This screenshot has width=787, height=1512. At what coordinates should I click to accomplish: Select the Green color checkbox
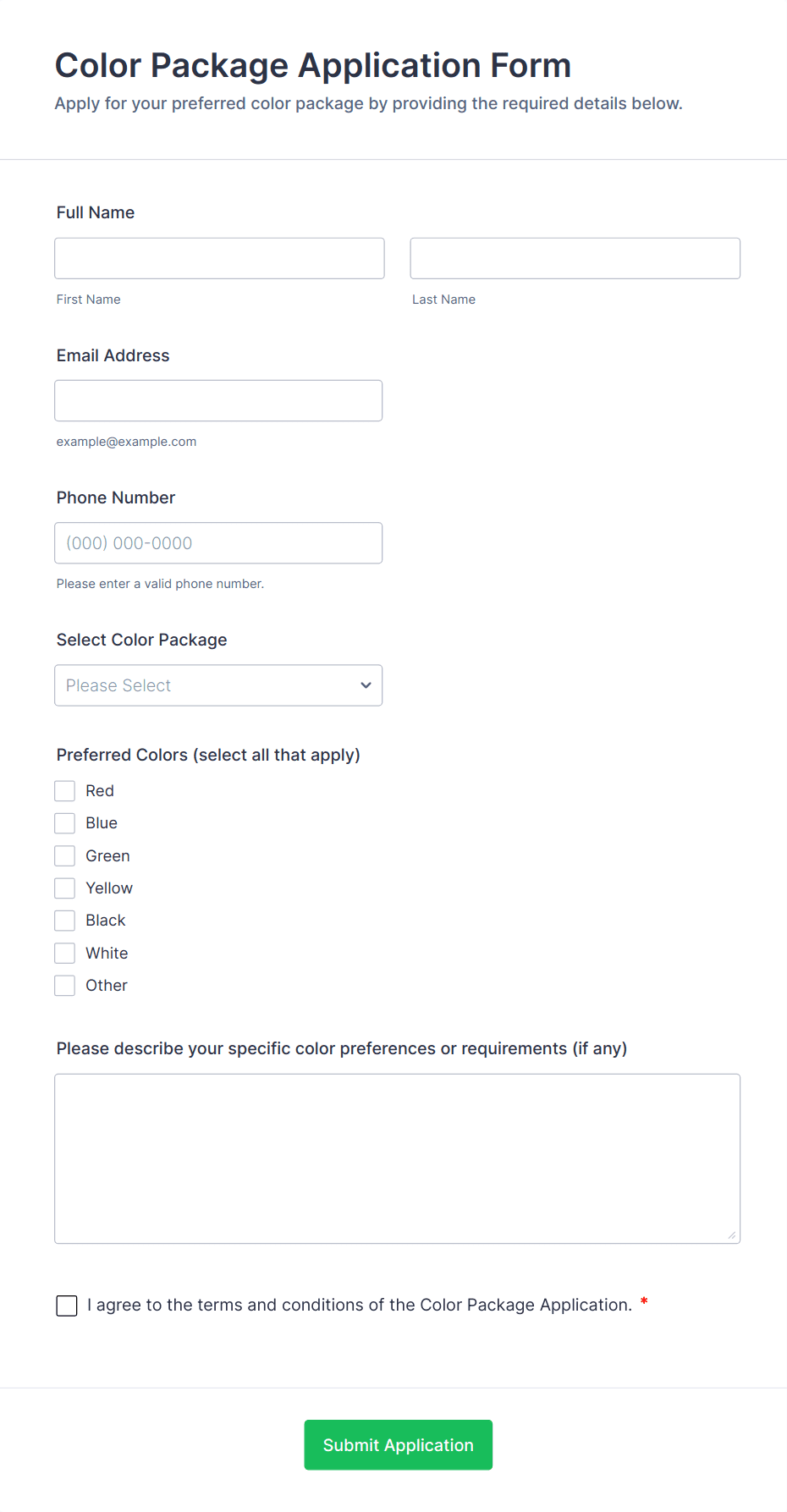pos(65,856)
